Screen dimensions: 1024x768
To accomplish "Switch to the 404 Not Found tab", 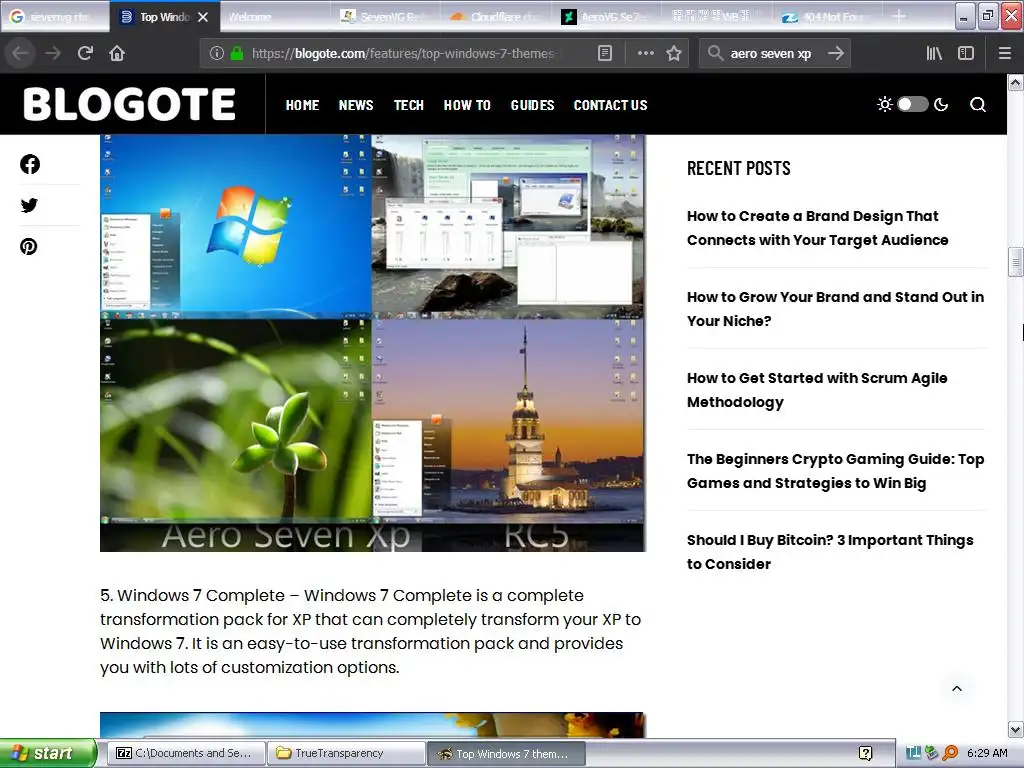I will point(827,16).
